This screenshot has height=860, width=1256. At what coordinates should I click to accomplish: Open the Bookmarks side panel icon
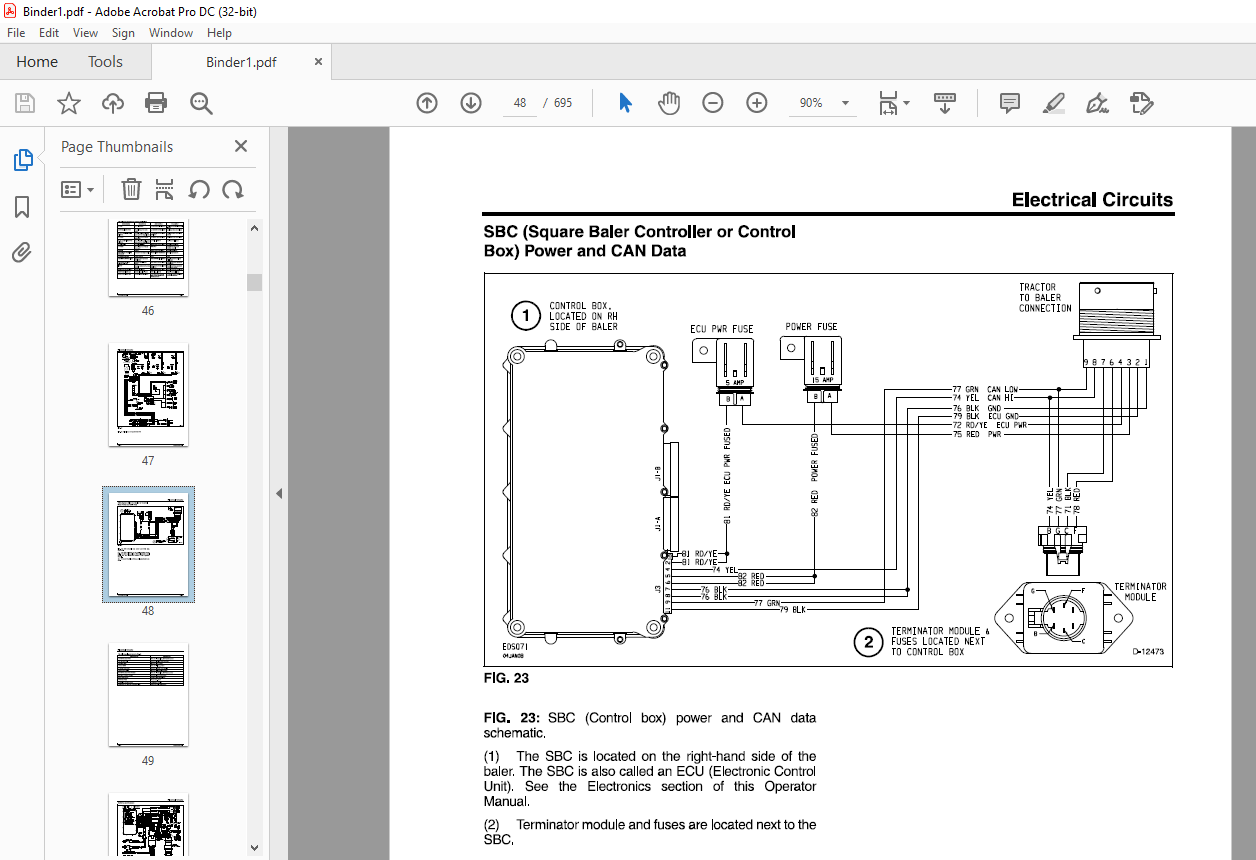point(22,207)
